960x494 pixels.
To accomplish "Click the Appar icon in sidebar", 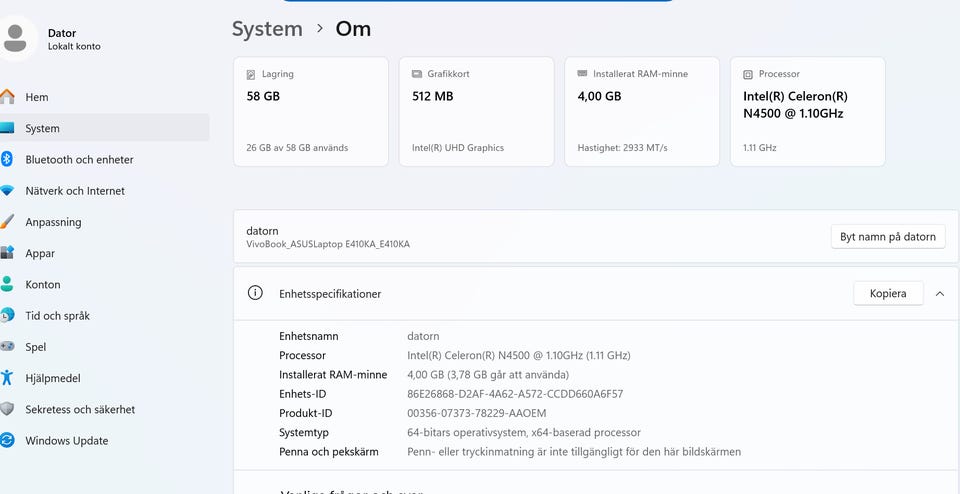I will 7,253.
